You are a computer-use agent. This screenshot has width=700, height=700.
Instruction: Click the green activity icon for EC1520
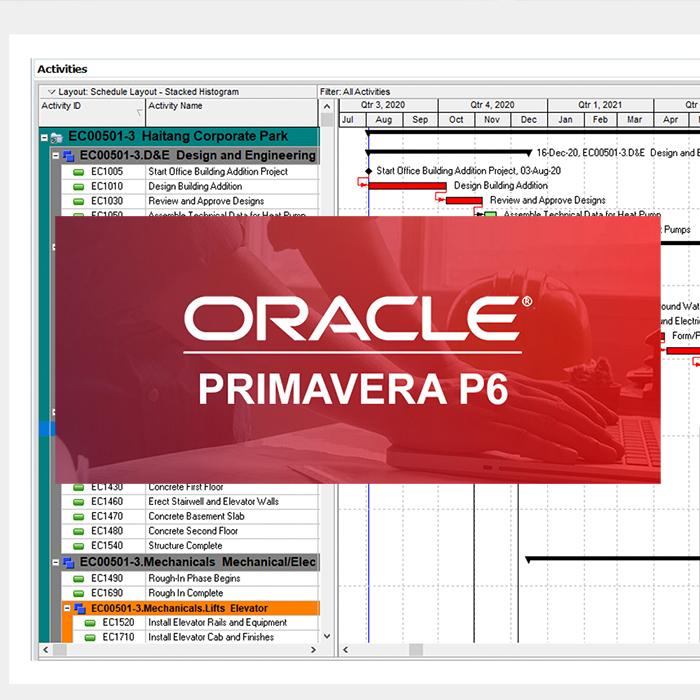point(90,623)
